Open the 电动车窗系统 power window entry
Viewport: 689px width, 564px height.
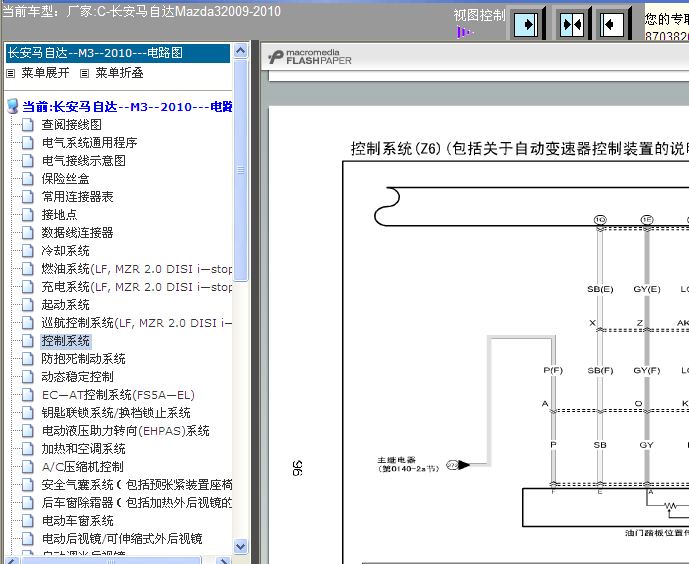pos(77,521)
